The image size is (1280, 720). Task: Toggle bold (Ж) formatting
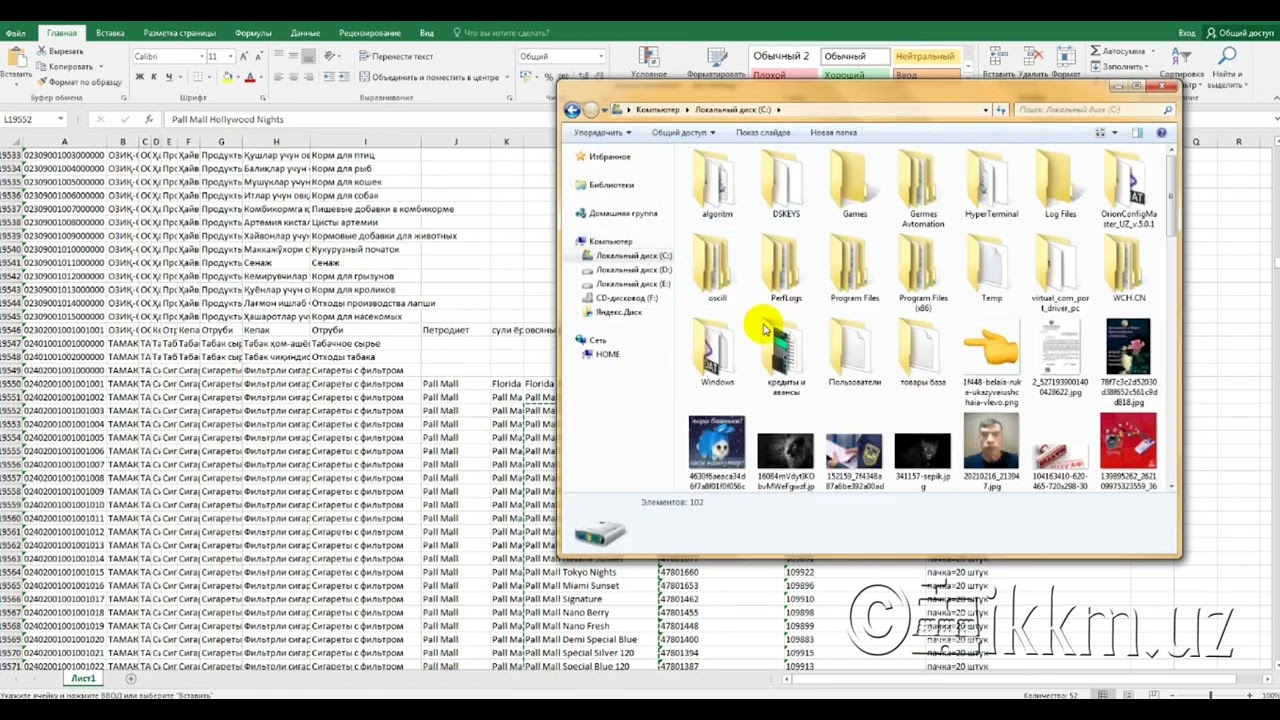click(x=139, y=77)
